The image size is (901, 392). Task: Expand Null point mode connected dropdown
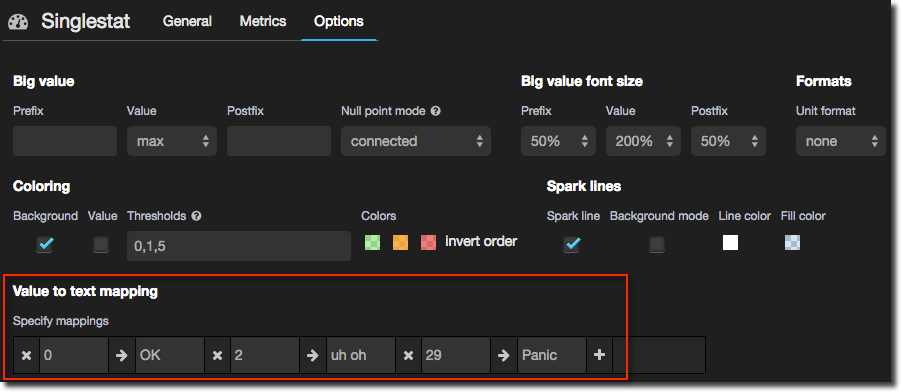[x=416, y=141]
